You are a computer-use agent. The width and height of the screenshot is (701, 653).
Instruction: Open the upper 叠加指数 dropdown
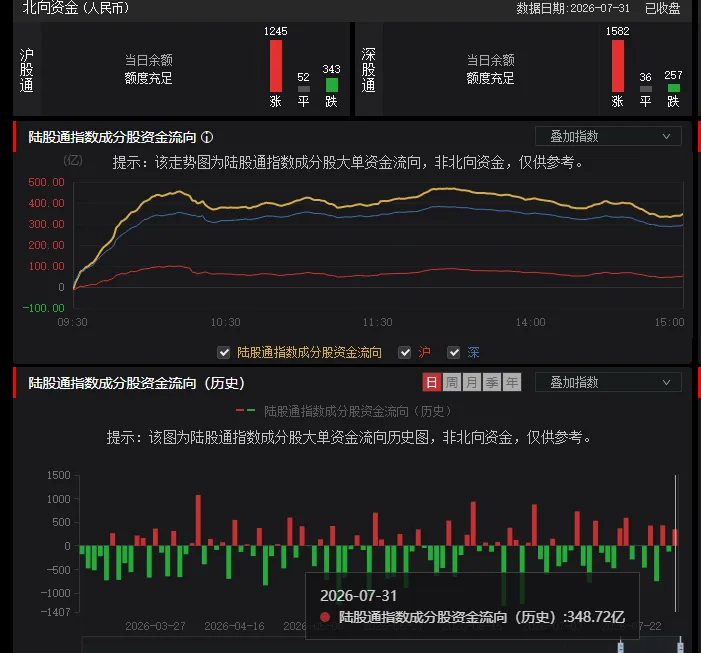tap(608, 136)
